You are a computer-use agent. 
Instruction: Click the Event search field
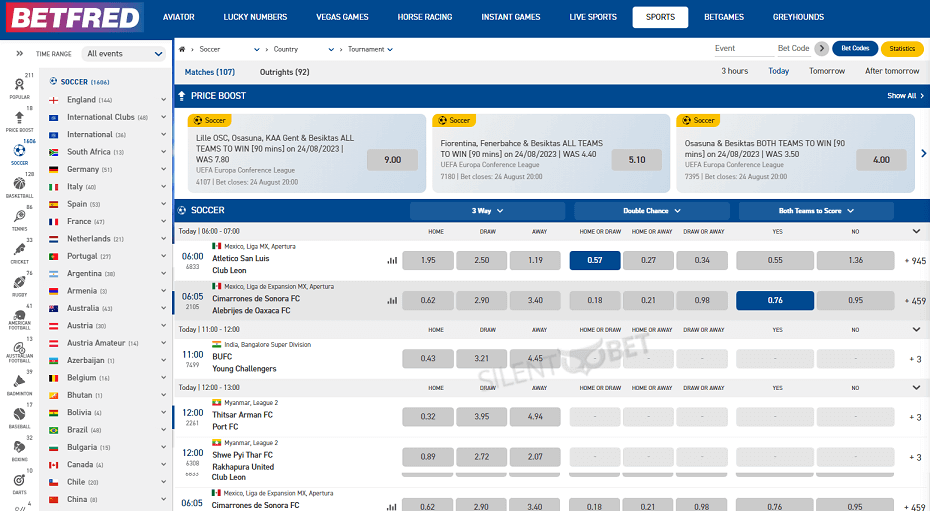coord(744,49)
